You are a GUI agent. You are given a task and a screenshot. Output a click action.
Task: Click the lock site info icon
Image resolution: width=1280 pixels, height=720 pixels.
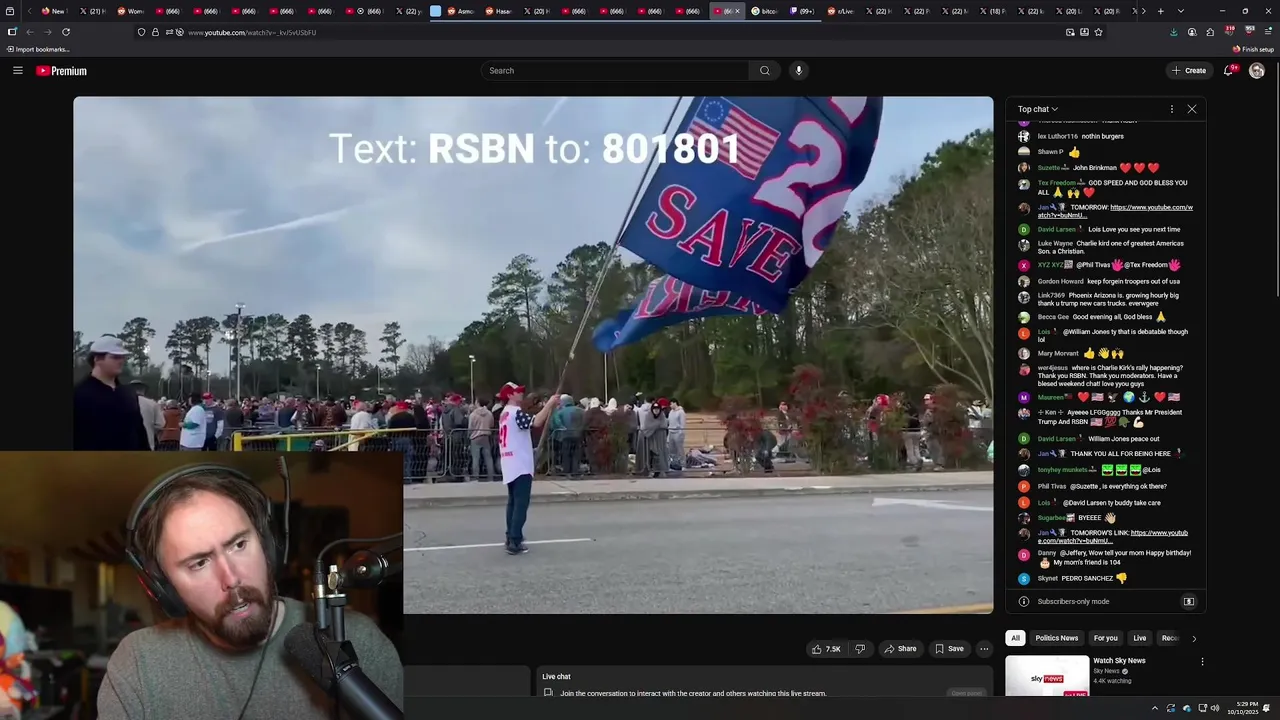(x=155, y=32)
